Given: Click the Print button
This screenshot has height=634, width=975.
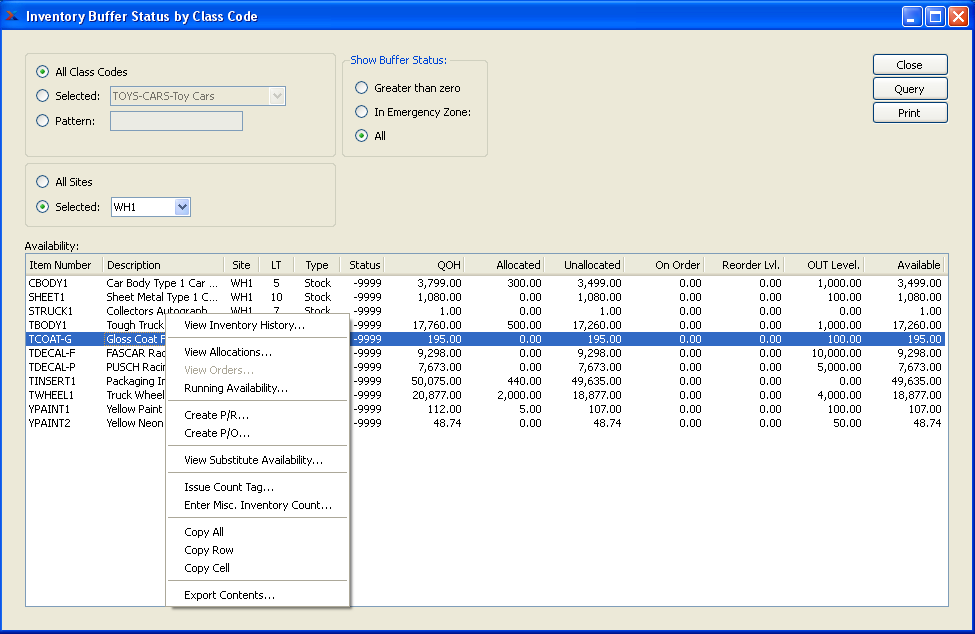Looking at the screenshot, I should [909, 113].
